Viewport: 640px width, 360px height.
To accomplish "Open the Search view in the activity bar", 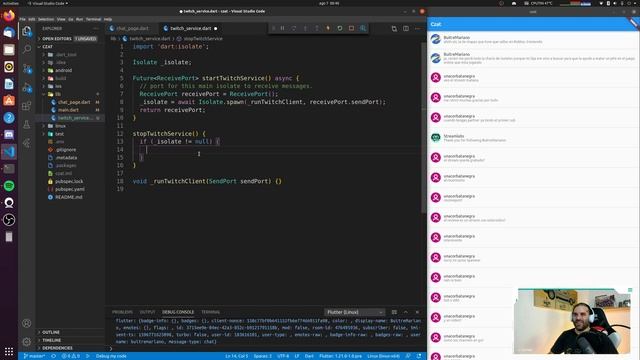I will coord(27,49).
